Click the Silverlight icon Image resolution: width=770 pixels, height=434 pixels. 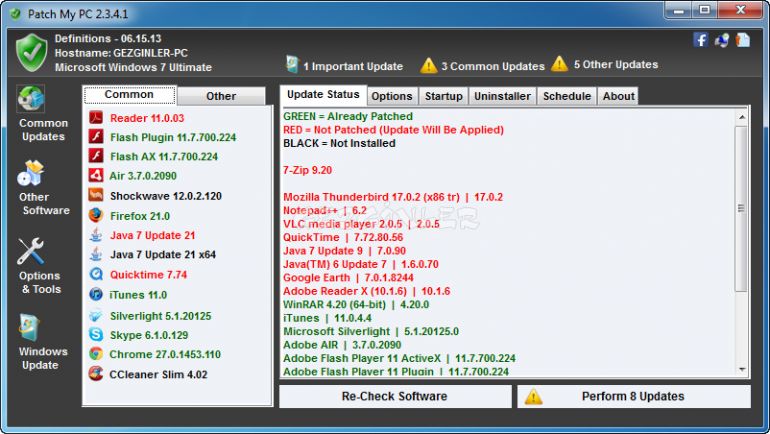click(96, 315)
